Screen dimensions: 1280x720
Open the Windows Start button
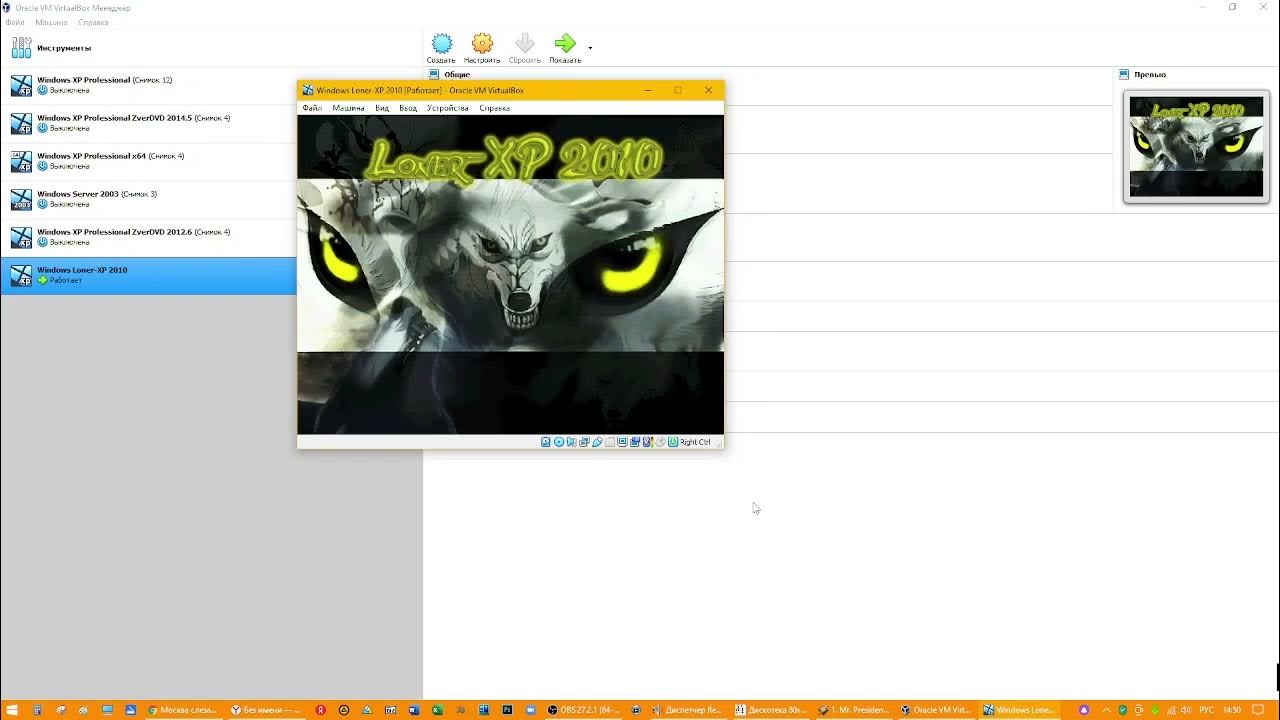[x=11, y=710]
